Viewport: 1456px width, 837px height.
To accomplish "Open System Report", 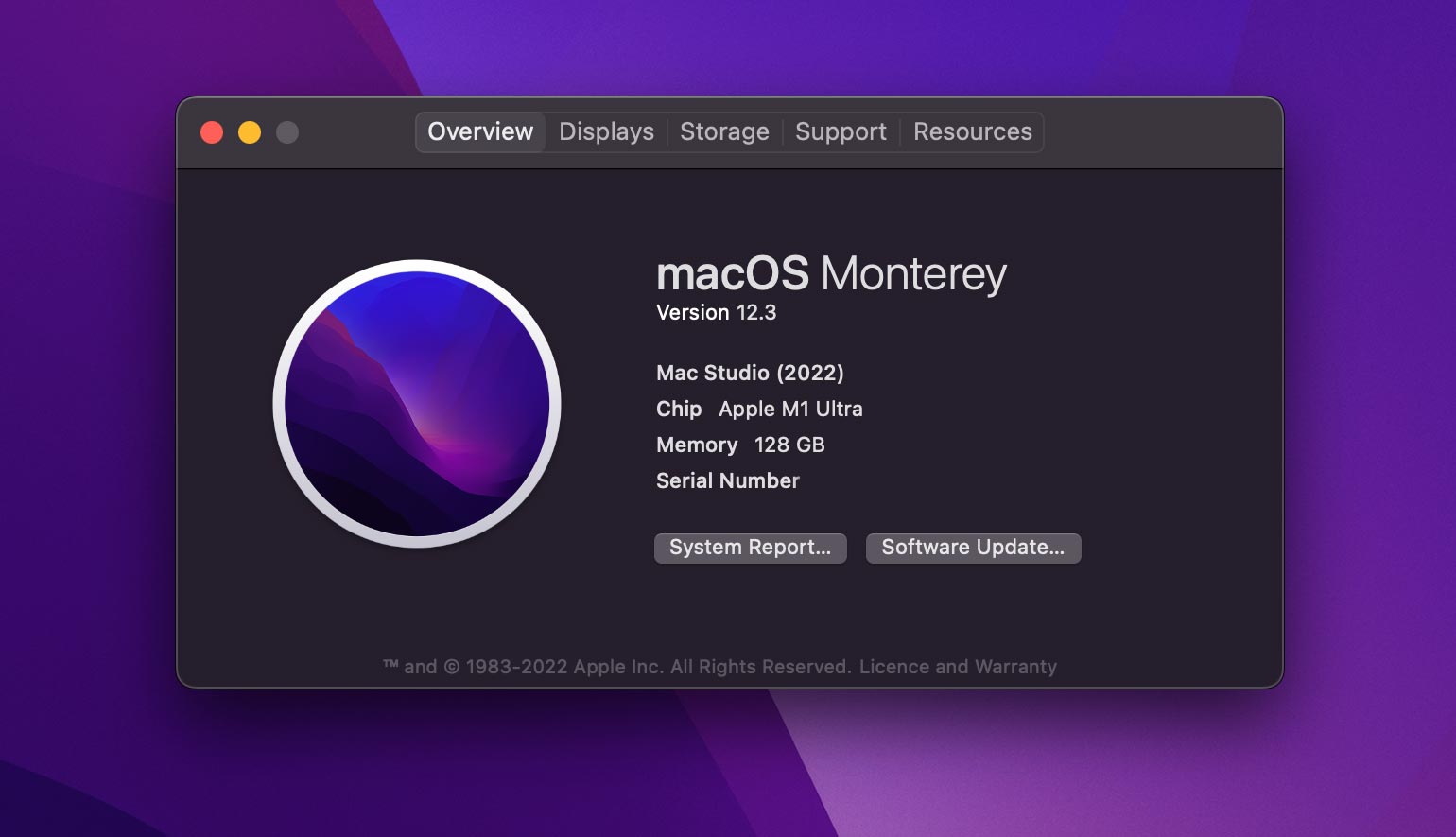I will tap(750, 548).
